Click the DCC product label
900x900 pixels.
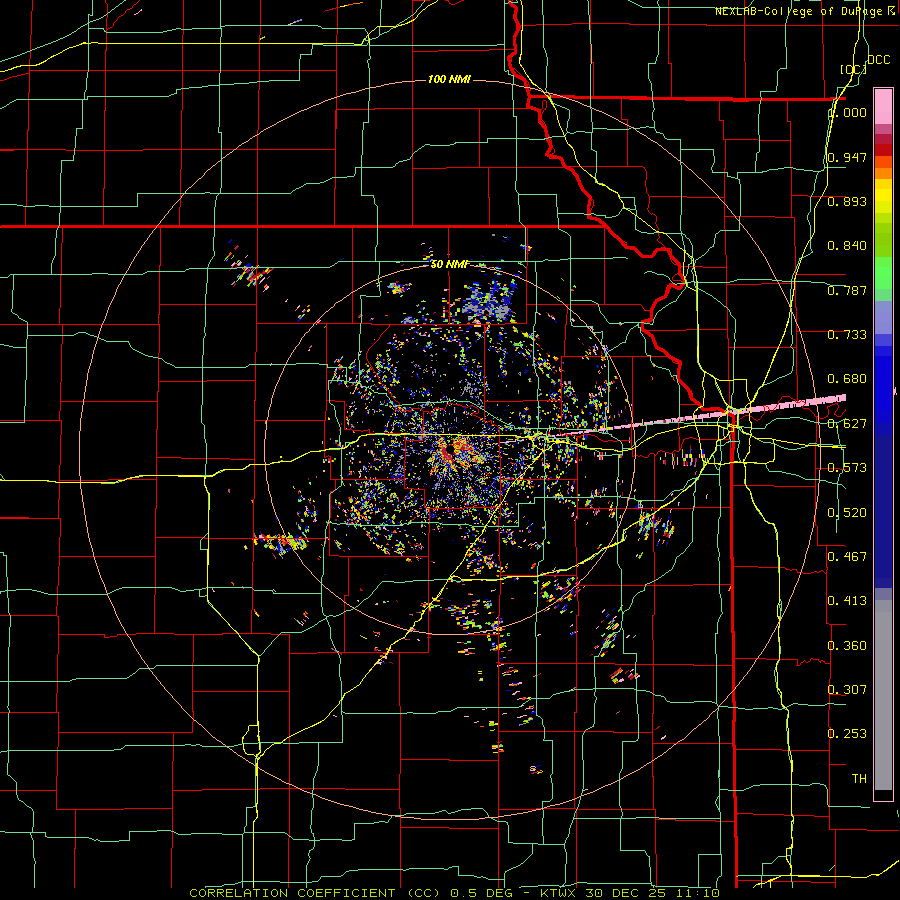click(x=878, y=60)
